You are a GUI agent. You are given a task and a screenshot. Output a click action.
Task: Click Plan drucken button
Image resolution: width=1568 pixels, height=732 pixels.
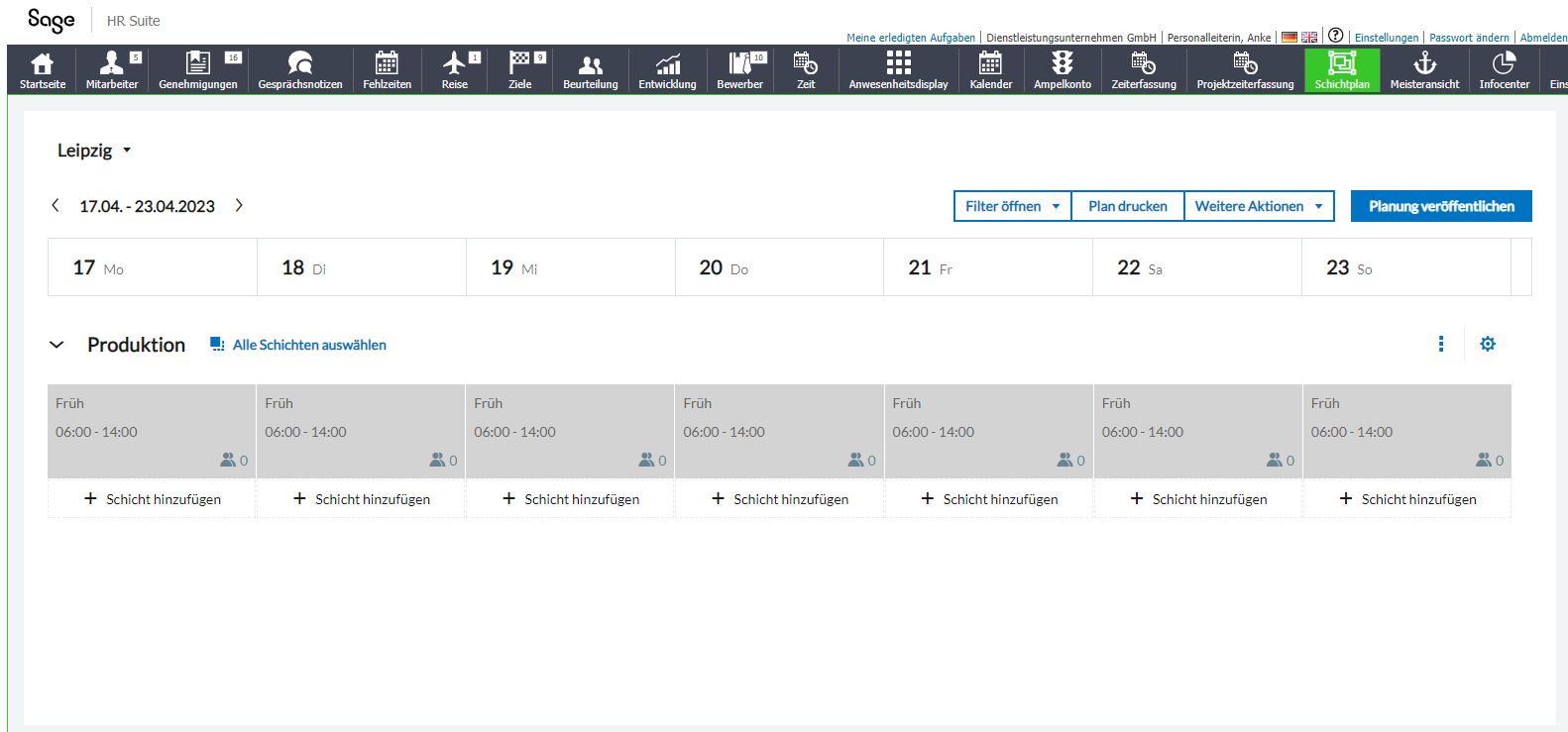(x=1128, y=206)
